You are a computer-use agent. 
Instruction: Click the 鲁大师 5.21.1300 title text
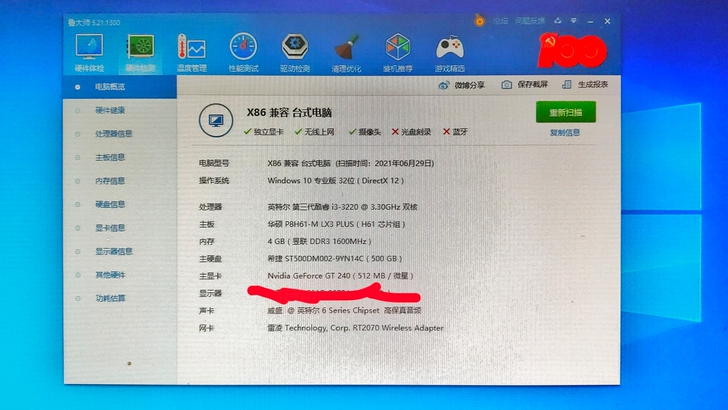(94, 22)
